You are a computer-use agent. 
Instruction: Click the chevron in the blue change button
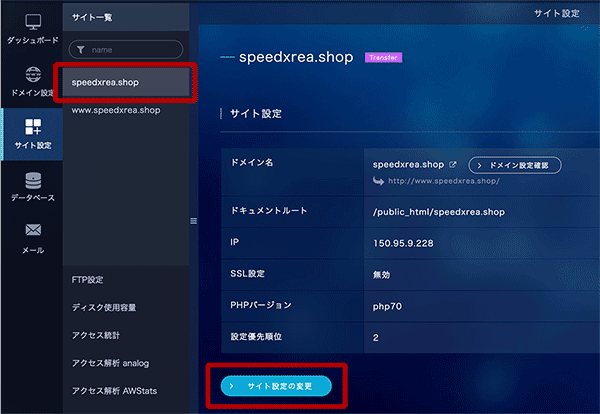(x=232, y=386)
